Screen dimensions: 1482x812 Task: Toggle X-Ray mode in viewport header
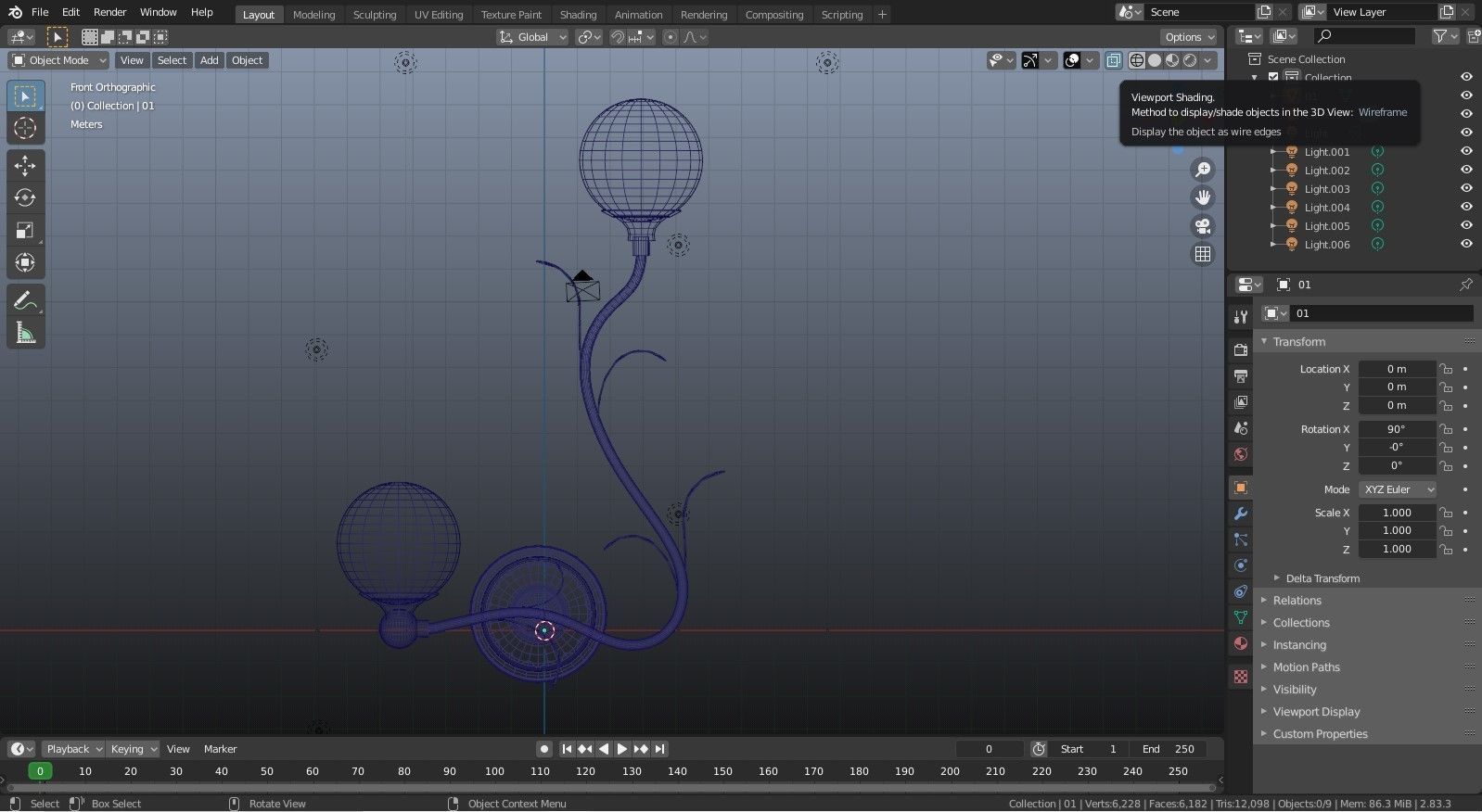[1113, 60]
